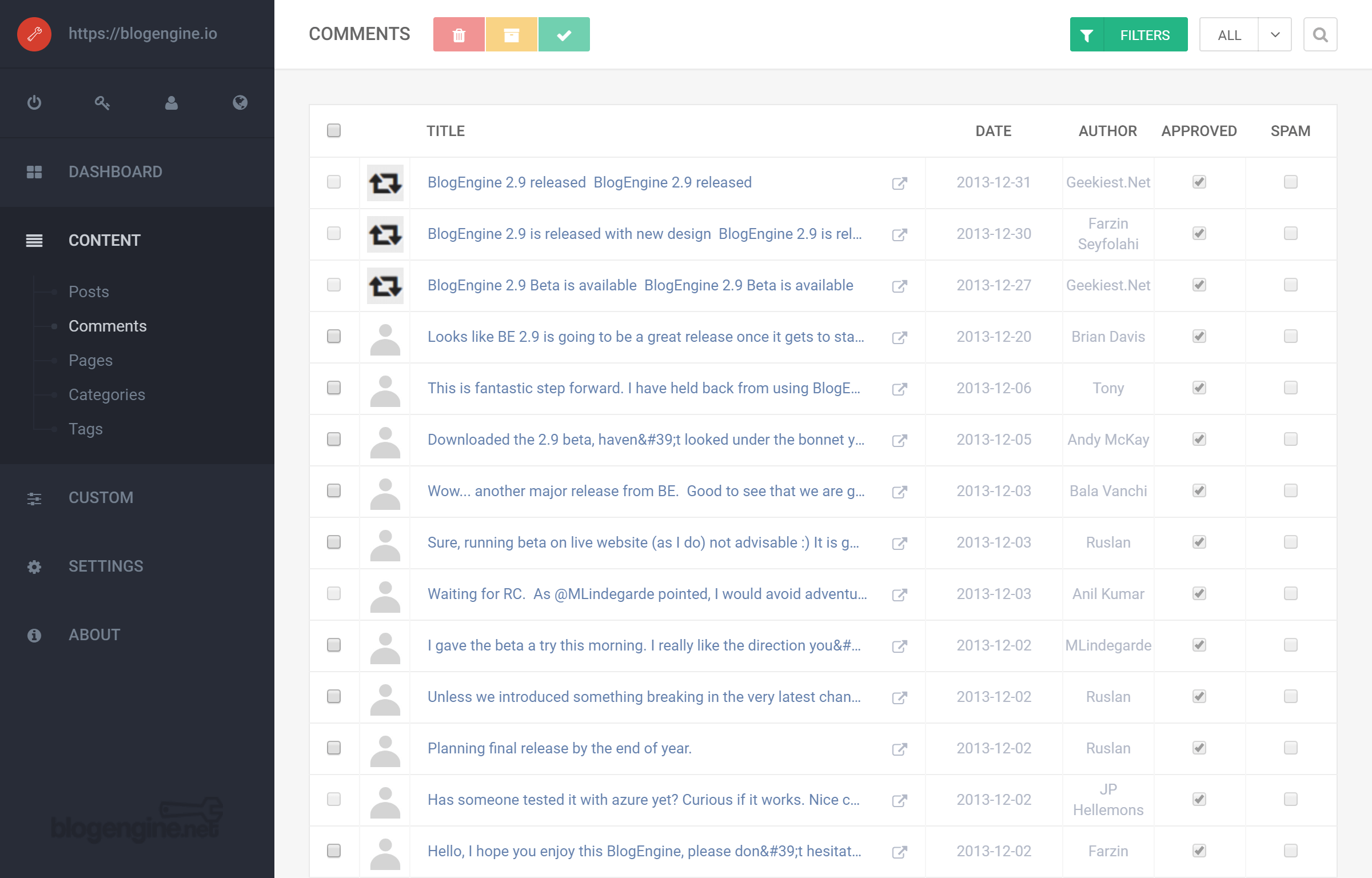Open external link icon for Andy McKay comment
Image resolution: width=1372 pixels, height=878 pixels.
[900, 440]
